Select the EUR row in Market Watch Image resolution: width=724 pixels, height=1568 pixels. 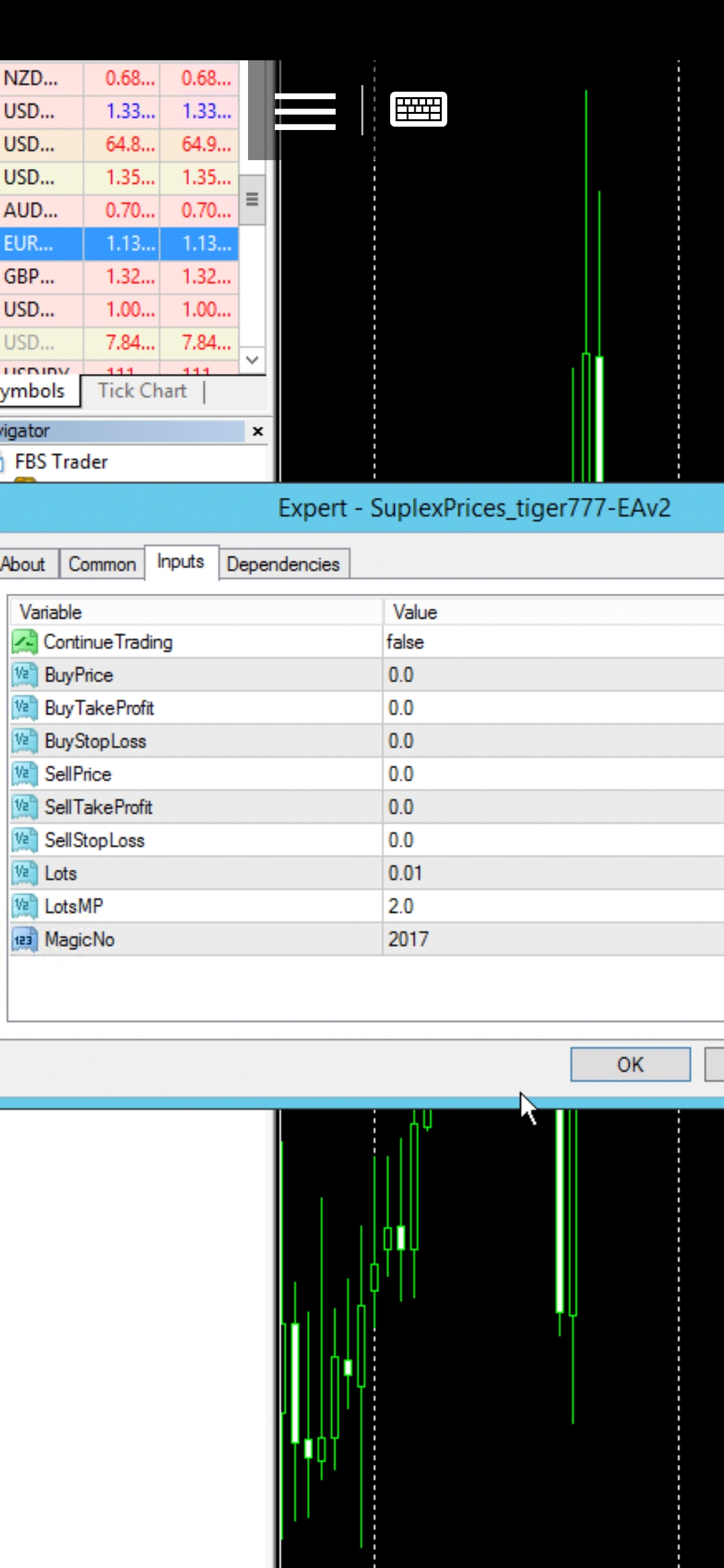pos(40,244)
